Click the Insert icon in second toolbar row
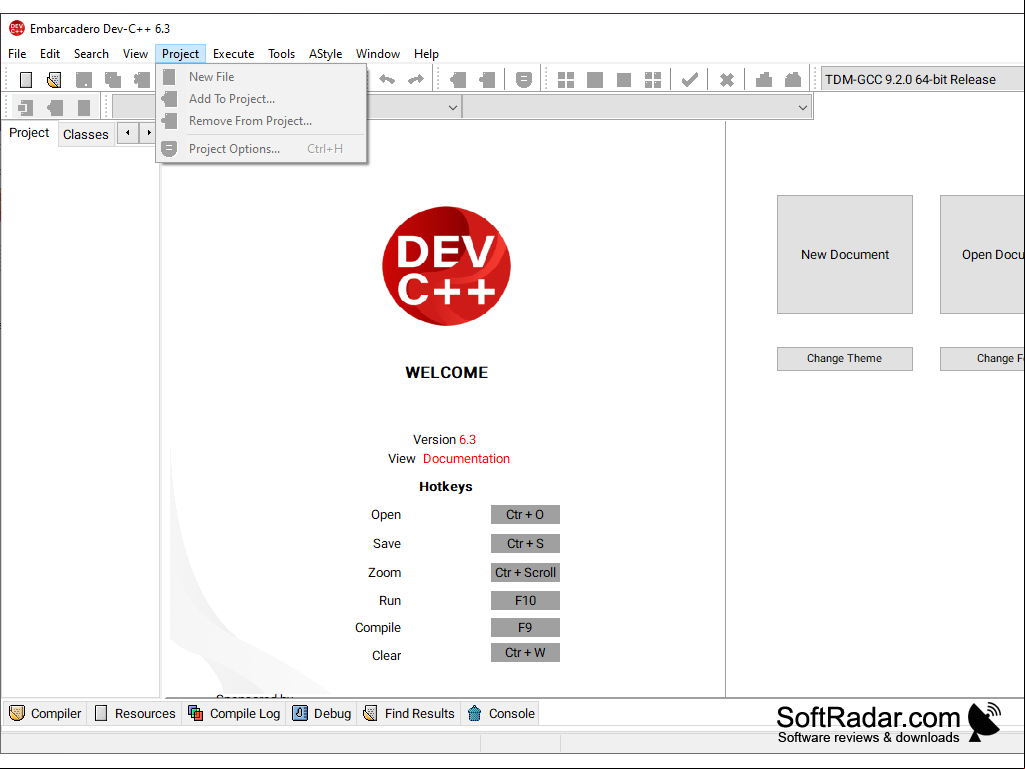 click(x=25, y=107)
